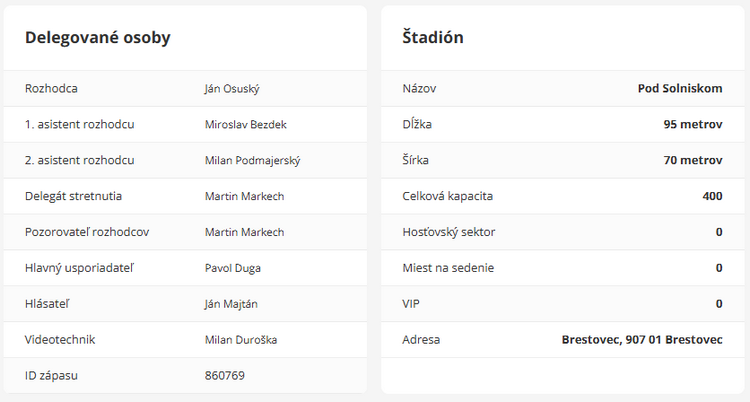The height and width of the screenshot is (402, 750).
Task: Click stadium name Pod Solniskom
Action: tap(680, 88)
